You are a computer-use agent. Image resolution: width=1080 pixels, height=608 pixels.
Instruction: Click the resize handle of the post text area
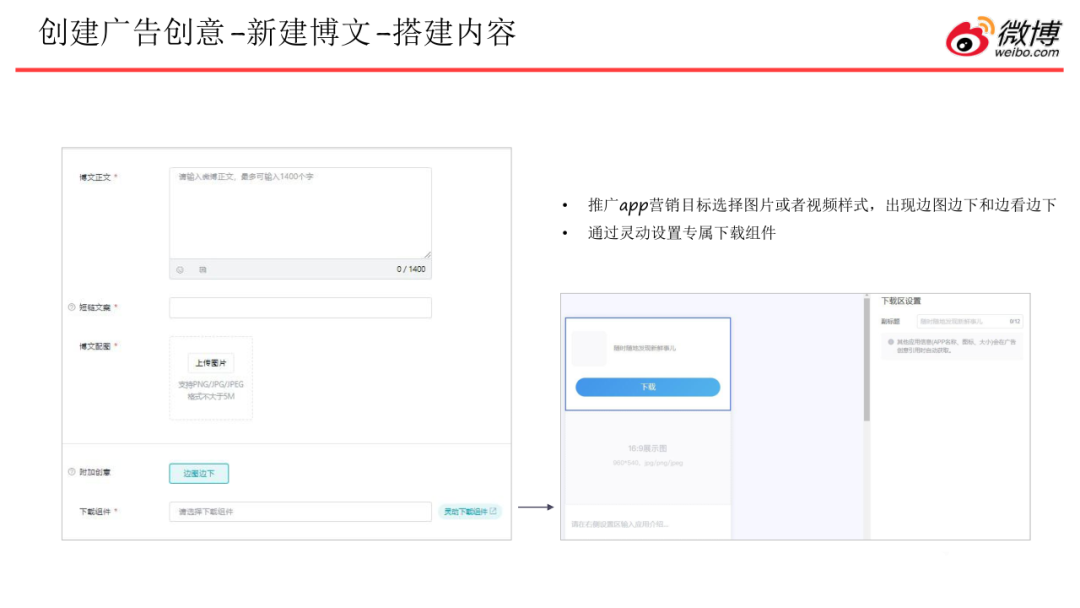pyautogui.click(x=427, y=254)
